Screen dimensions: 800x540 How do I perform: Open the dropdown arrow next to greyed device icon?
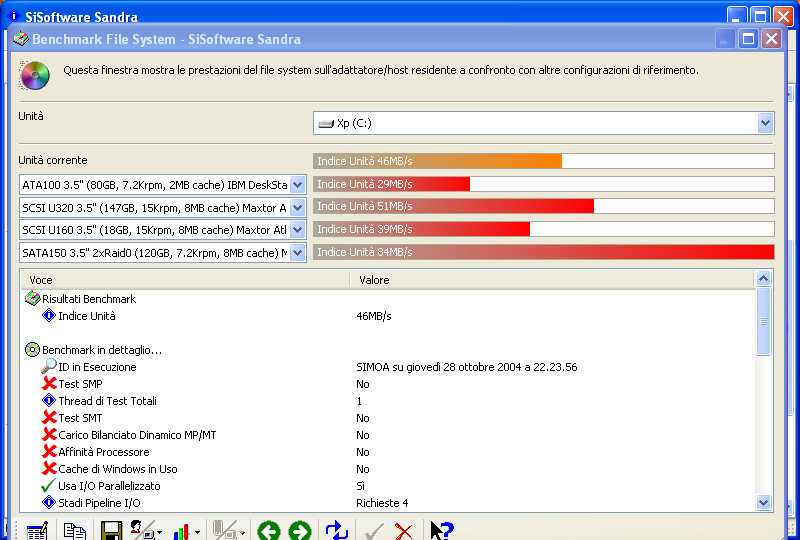click(241, 533)
